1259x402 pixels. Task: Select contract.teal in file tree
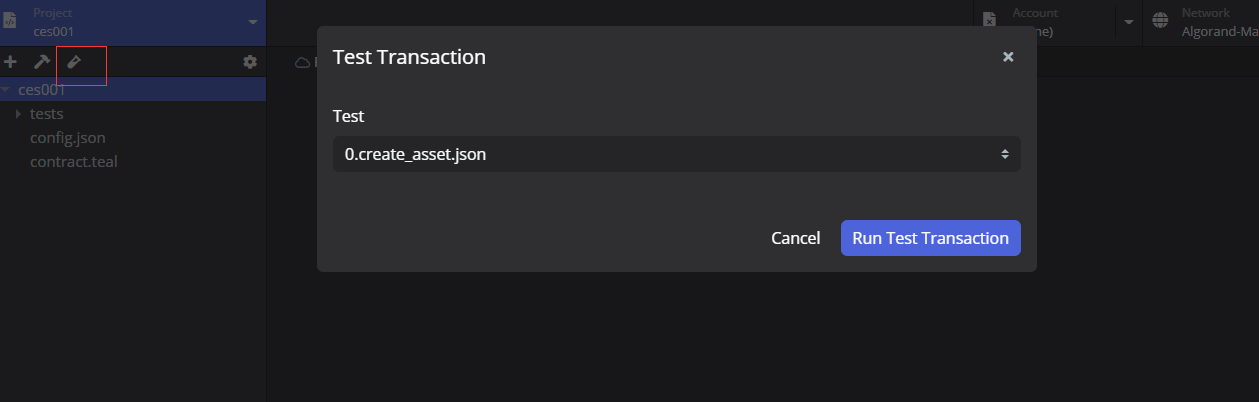pyautogui.click(x=74, y=161)
